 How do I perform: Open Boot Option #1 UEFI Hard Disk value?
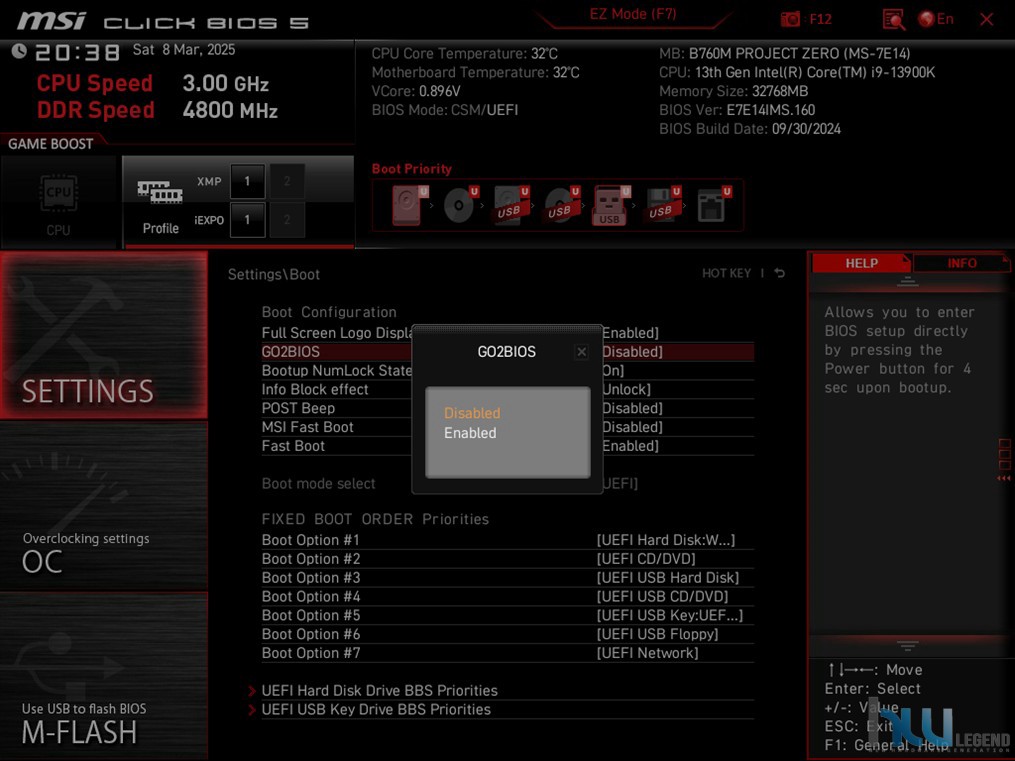click(665, 540)
